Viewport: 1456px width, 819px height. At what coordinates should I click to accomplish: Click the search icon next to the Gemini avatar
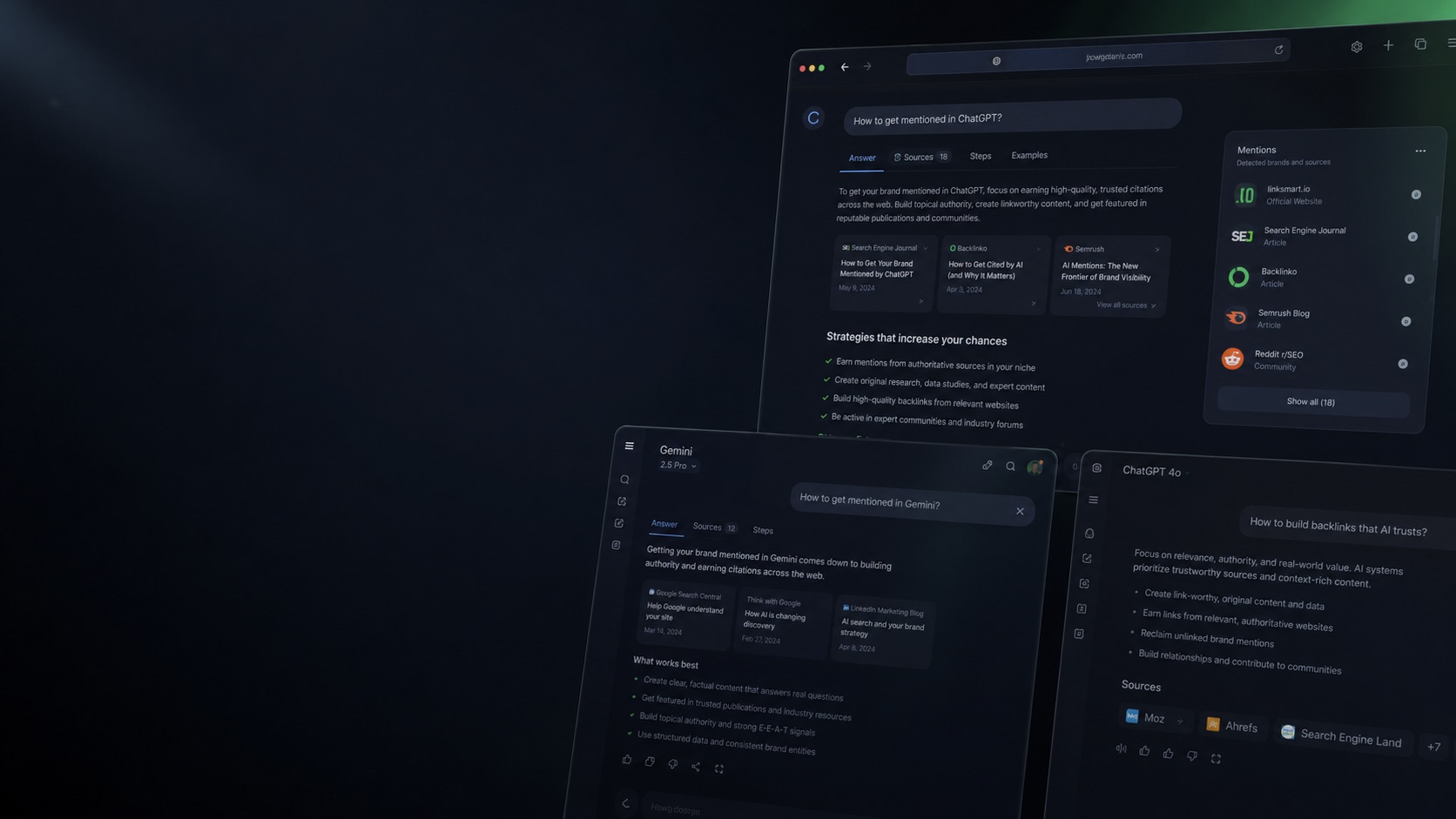click(x=1010, y=467)
